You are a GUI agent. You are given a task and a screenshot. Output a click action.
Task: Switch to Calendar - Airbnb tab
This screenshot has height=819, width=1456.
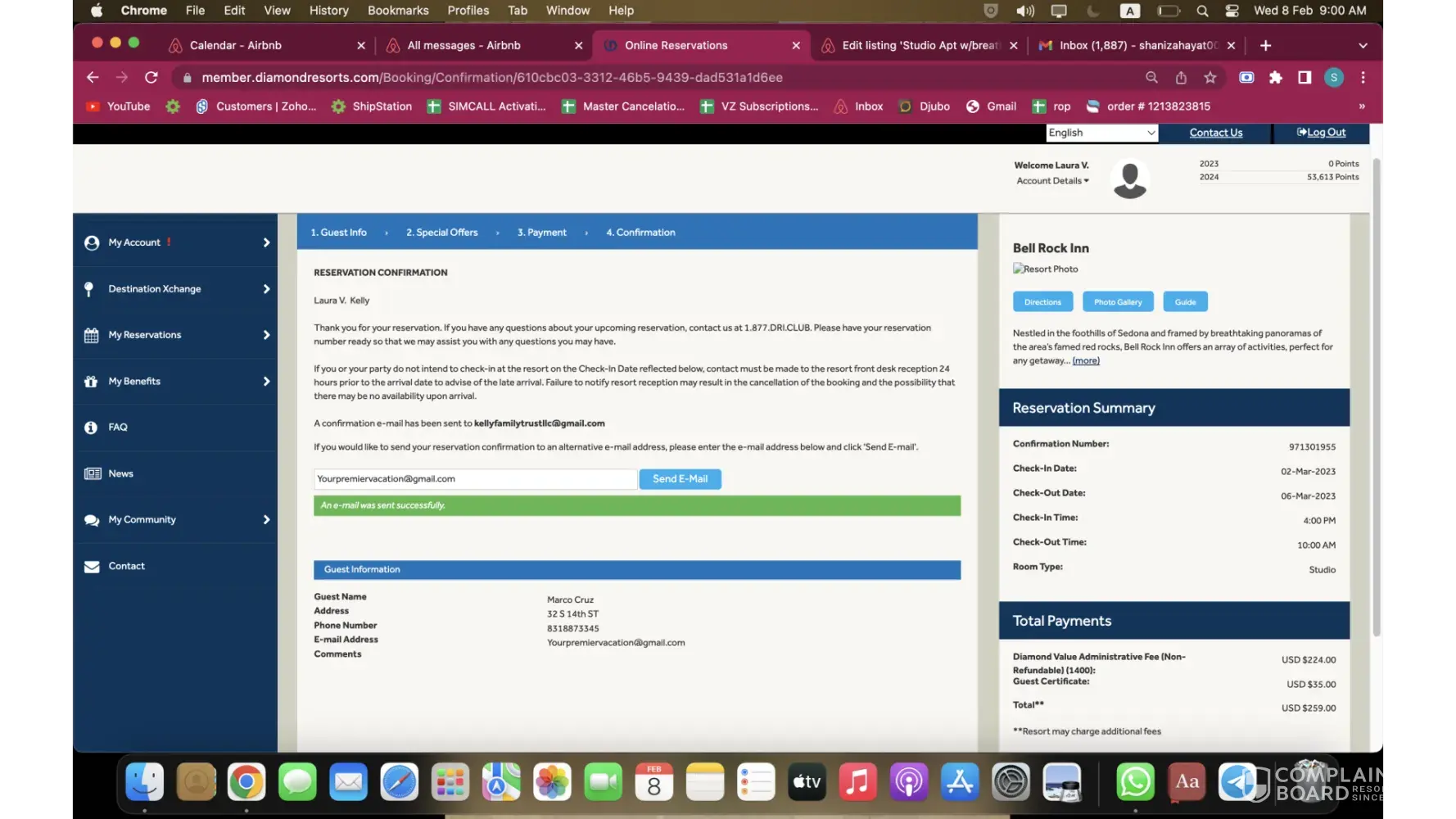(x=265, y=45)
